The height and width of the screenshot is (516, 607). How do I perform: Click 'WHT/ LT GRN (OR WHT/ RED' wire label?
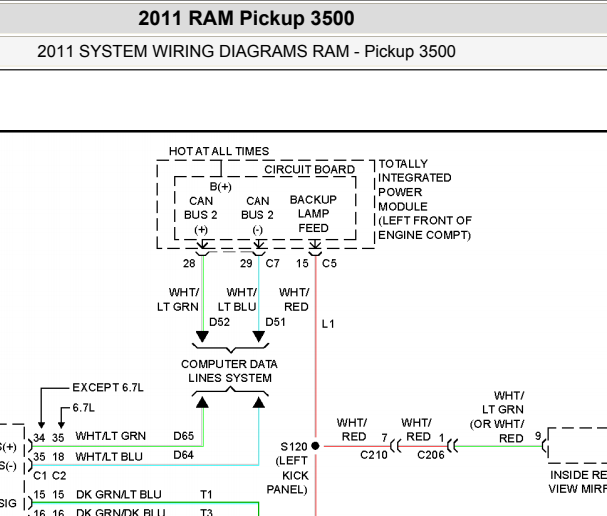(497, 417)
